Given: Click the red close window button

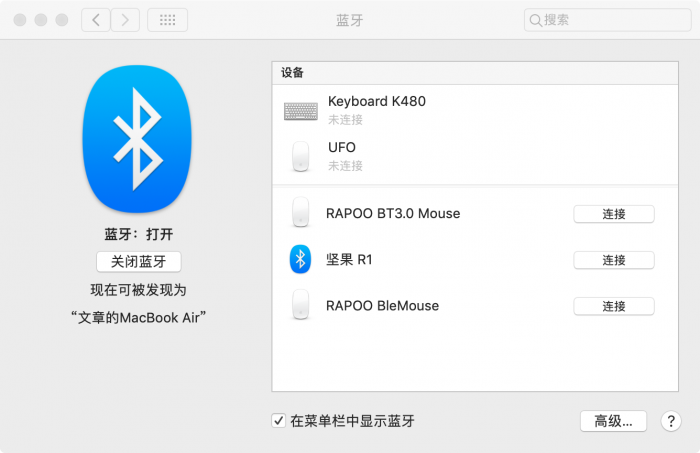Looking at the screenshot, I should 21,20.
